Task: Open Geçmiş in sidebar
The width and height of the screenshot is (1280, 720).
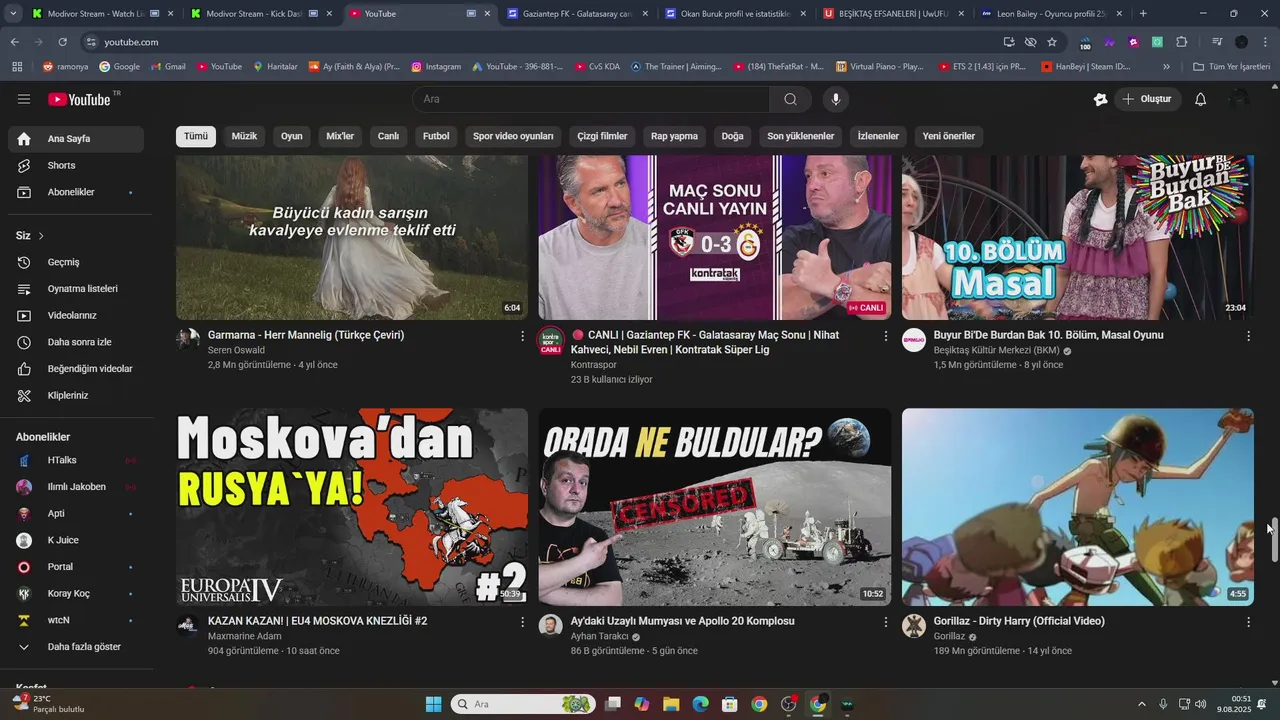Action: 76,262
